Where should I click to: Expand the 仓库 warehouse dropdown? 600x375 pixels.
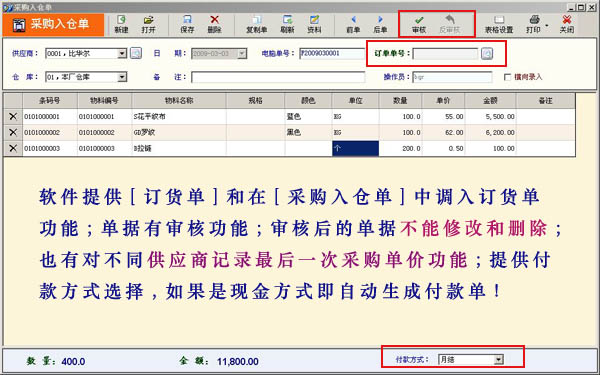pyautogui.click(x=122, y=77)
